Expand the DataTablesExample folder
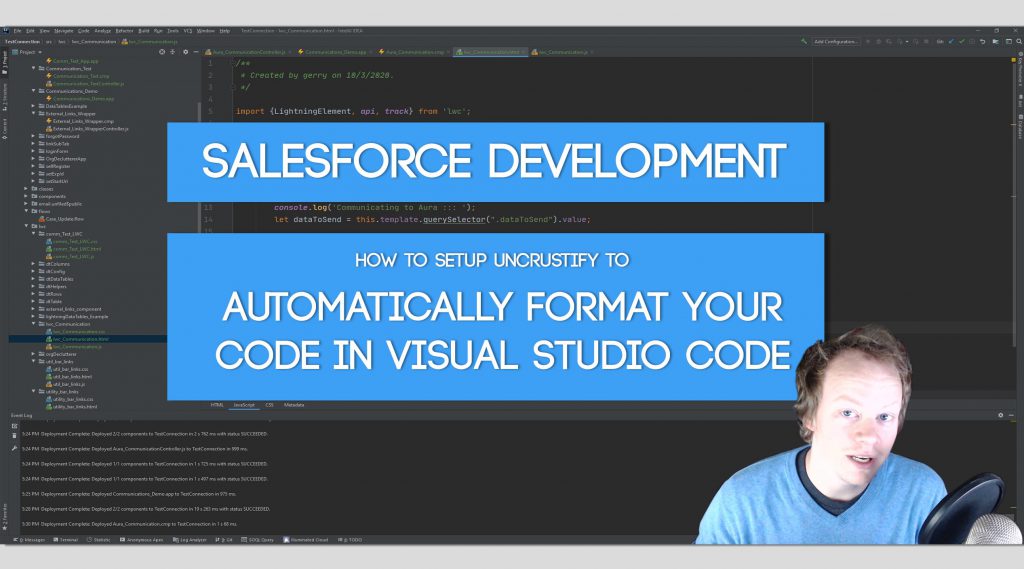Screen dimensions: 1024x569 click(x=34, y=106)
